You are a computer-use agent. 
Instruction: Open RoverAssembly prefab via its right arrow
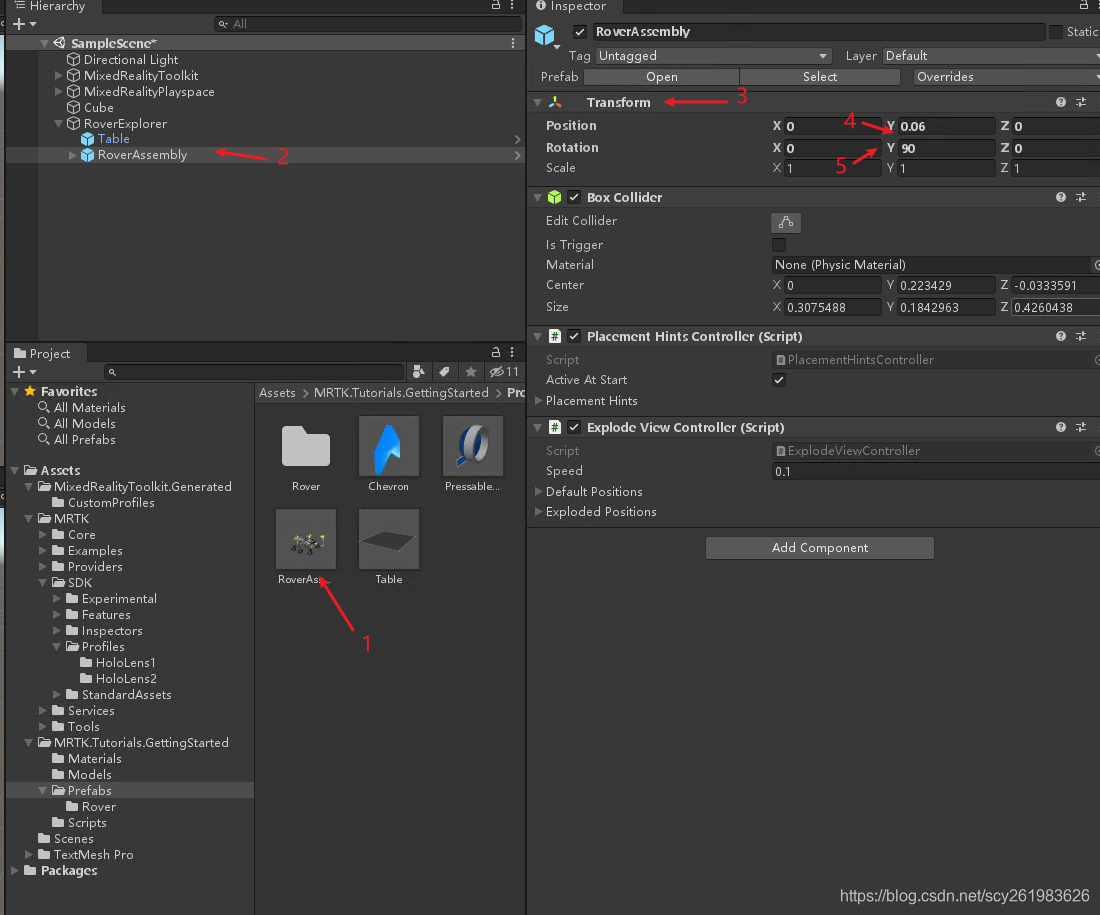point(518,155)
